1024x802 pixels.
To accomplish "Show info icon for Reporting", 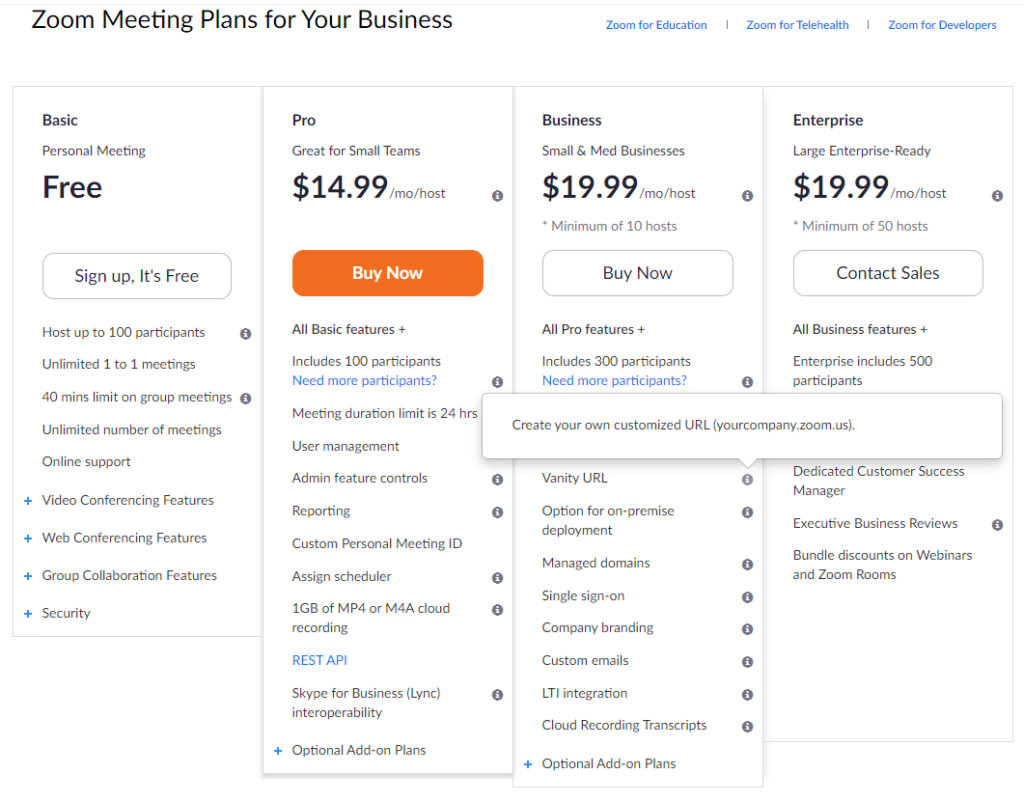I will (498, 512).
